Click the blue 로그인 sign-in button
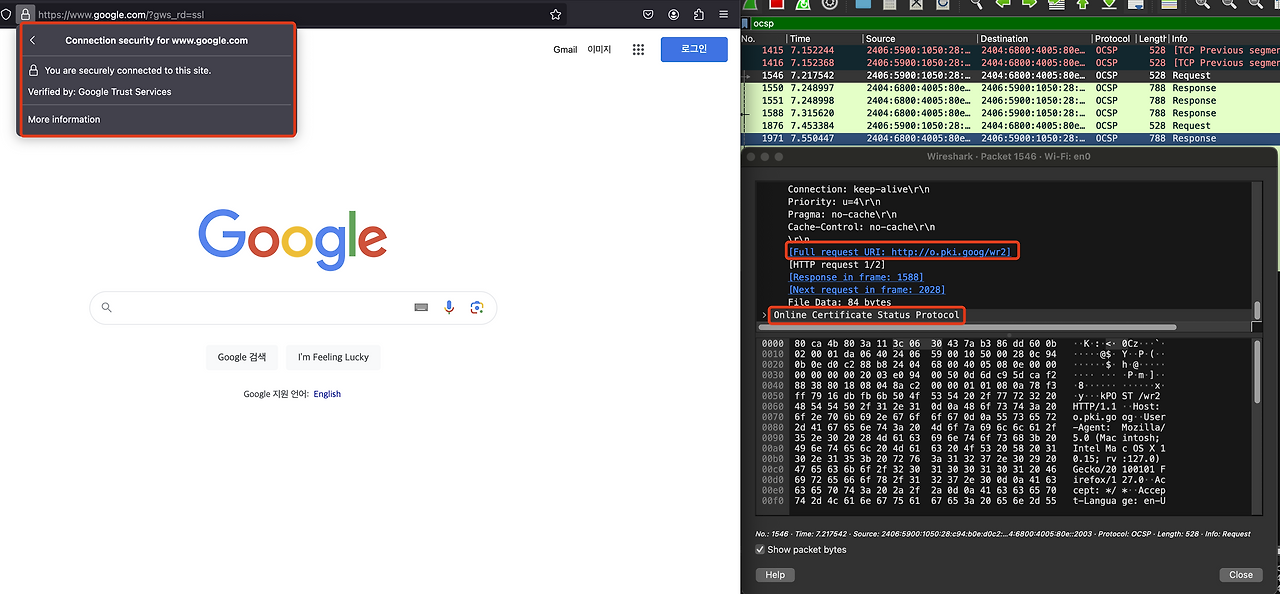This screenshot has width=1280, height=594. point(694,49)
